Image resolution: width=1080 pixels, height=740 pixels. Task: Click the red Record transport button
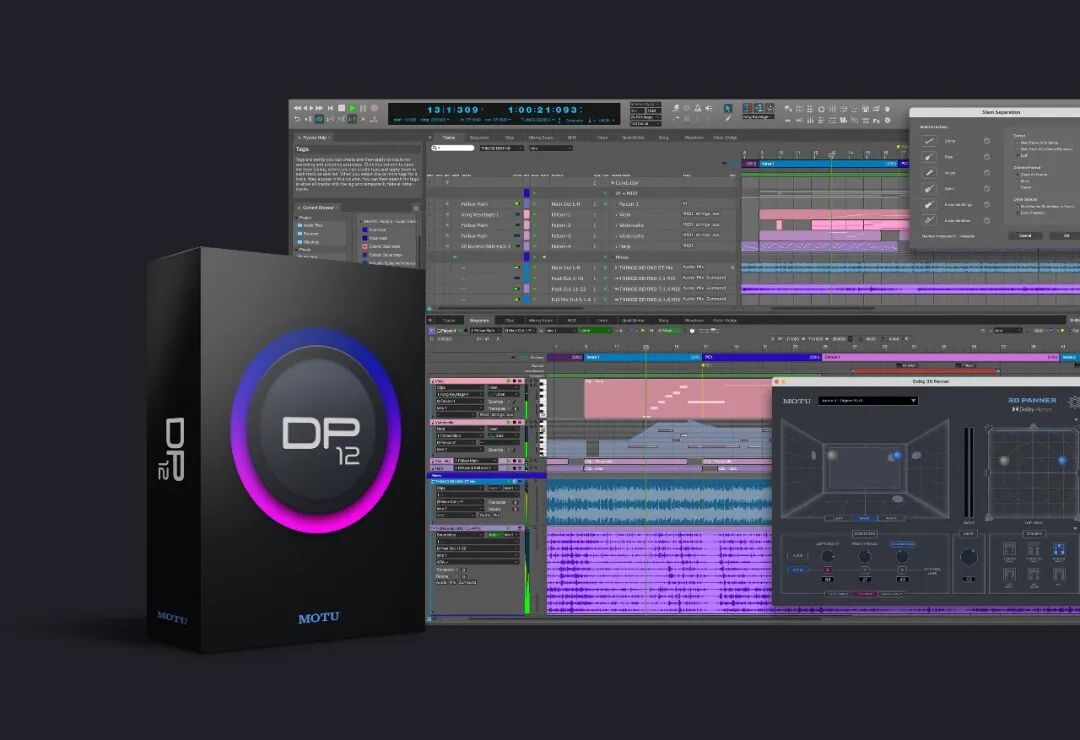point(374,108)
